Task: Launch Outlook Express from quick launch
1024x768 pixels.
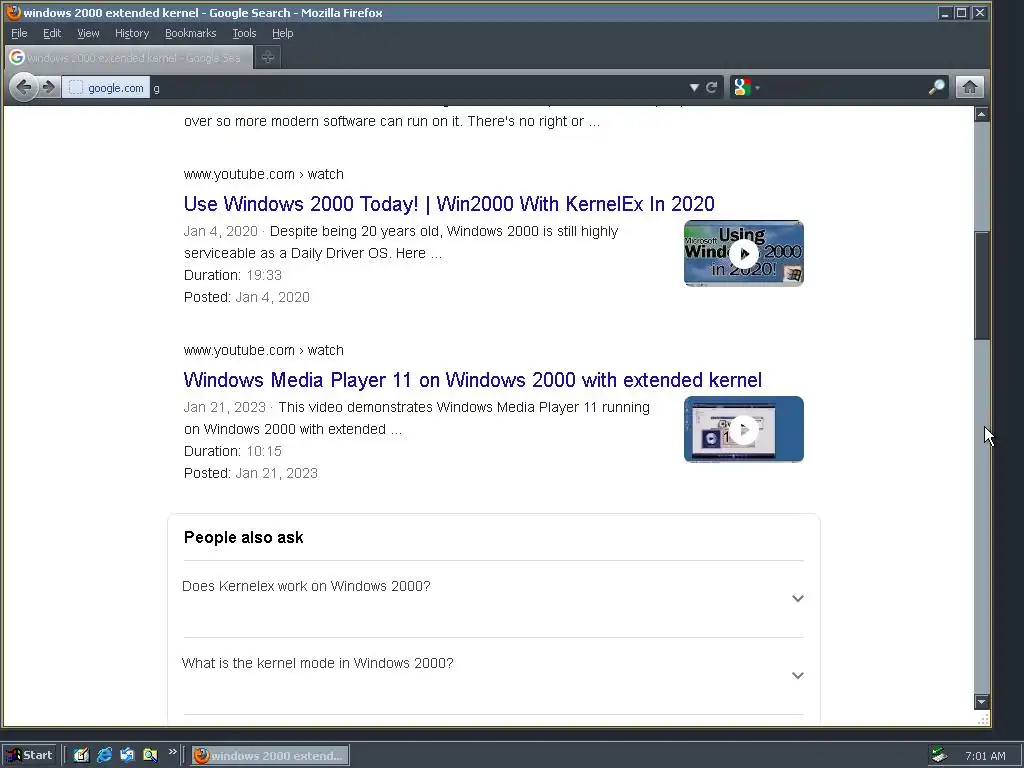Action: pos(127,756)
